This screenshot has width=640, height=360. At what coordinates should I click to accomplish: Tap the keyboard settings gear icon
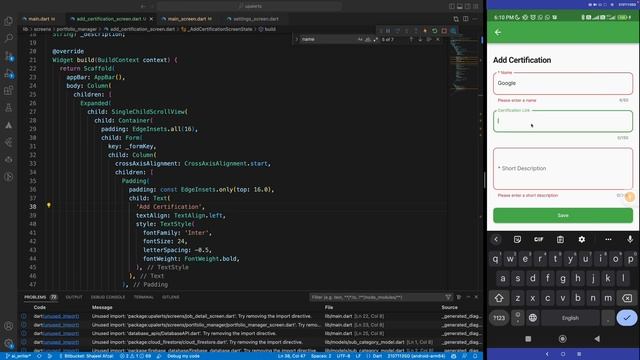coord(582,240)
